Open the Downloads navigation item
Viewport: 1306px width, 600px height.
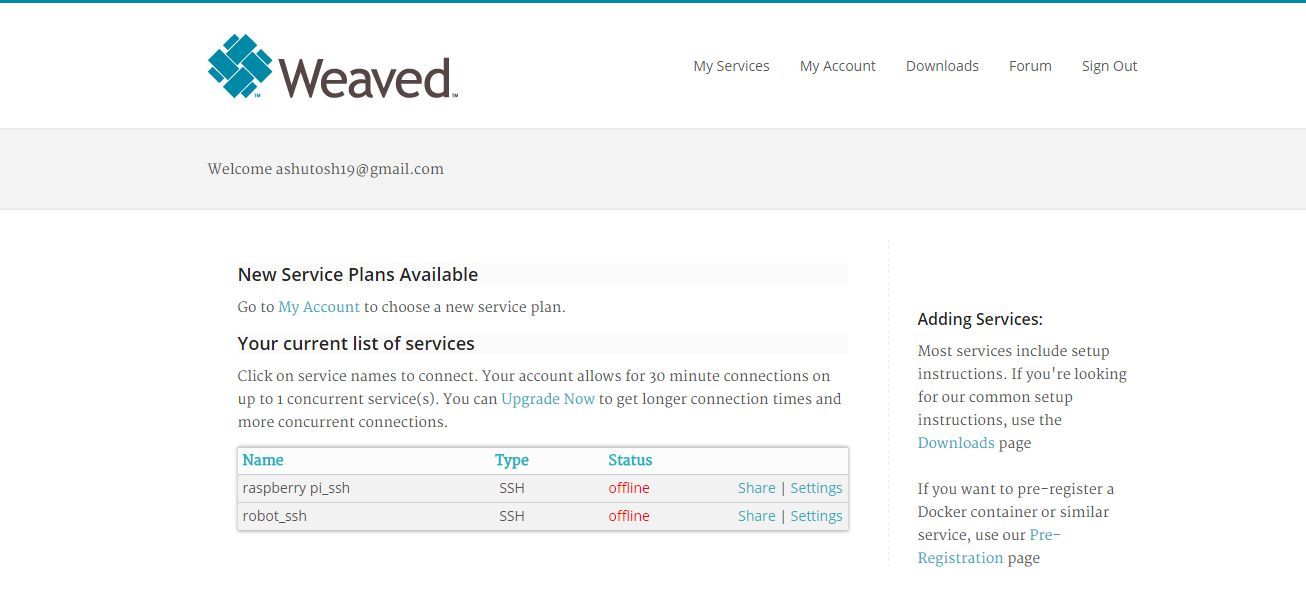(942, 66)
